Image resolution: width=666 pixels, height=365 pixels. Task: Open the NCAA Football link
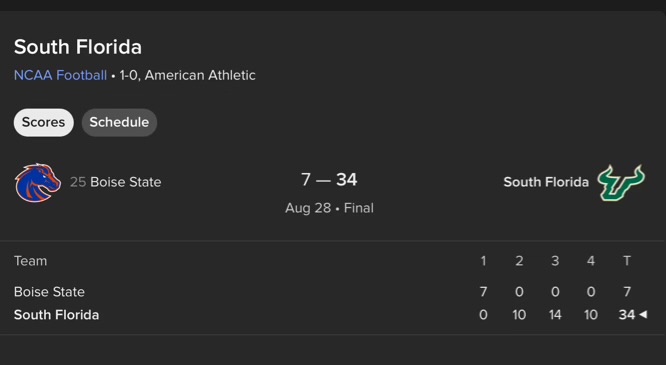[60, 75]
